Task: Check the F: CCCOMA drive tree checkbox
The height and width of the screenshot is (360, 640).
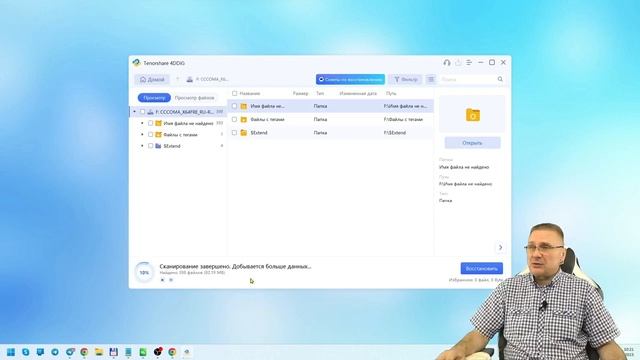Action: [x=142, y=111]
